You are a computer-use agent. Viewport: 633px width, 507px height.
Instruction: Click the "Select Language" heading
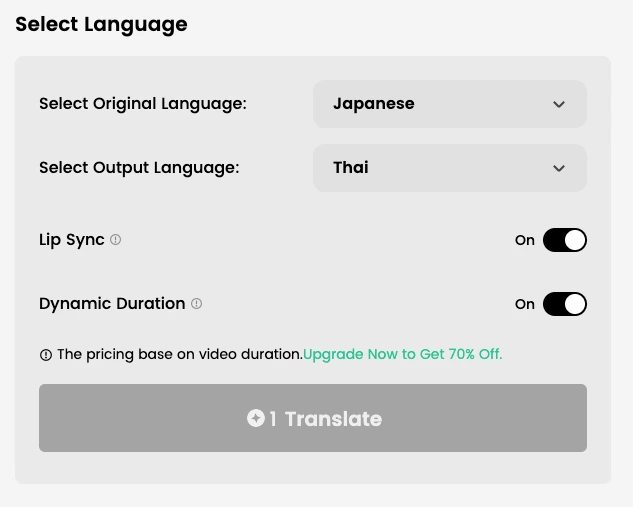[101, 24]
